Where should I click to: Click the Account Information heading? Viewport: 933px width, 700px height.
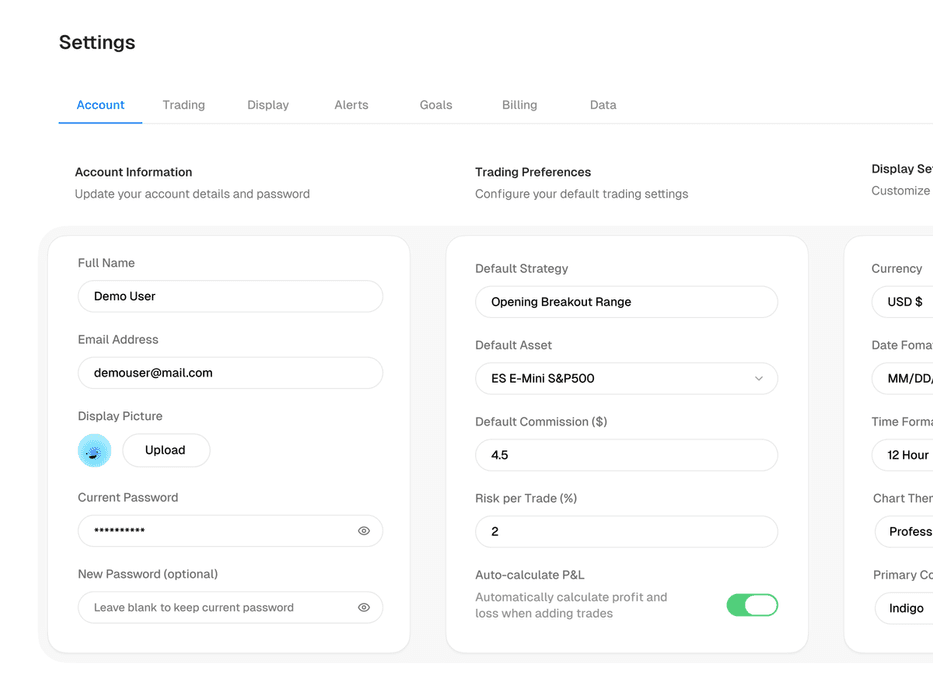coord(133,172)
